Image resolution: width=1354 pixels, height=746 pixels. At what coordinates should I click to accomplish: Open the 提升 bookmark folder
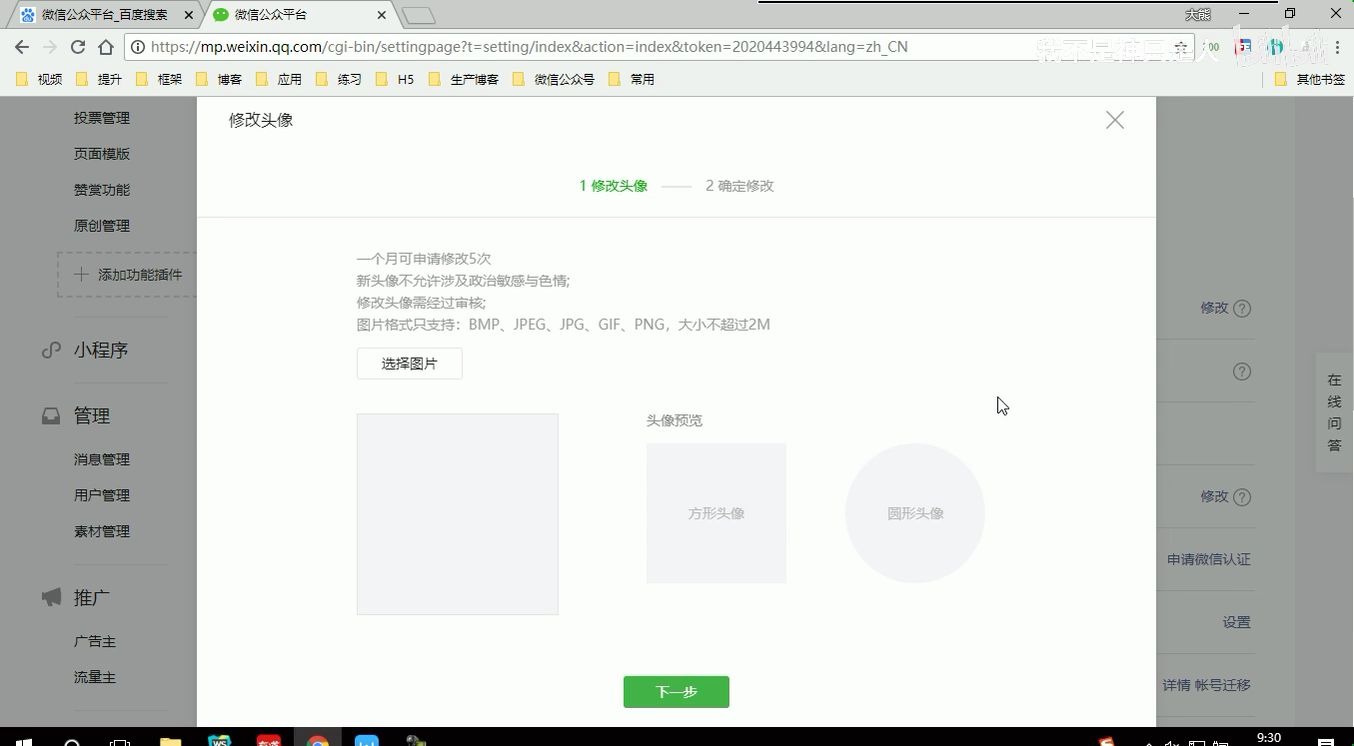pos(99,79)
